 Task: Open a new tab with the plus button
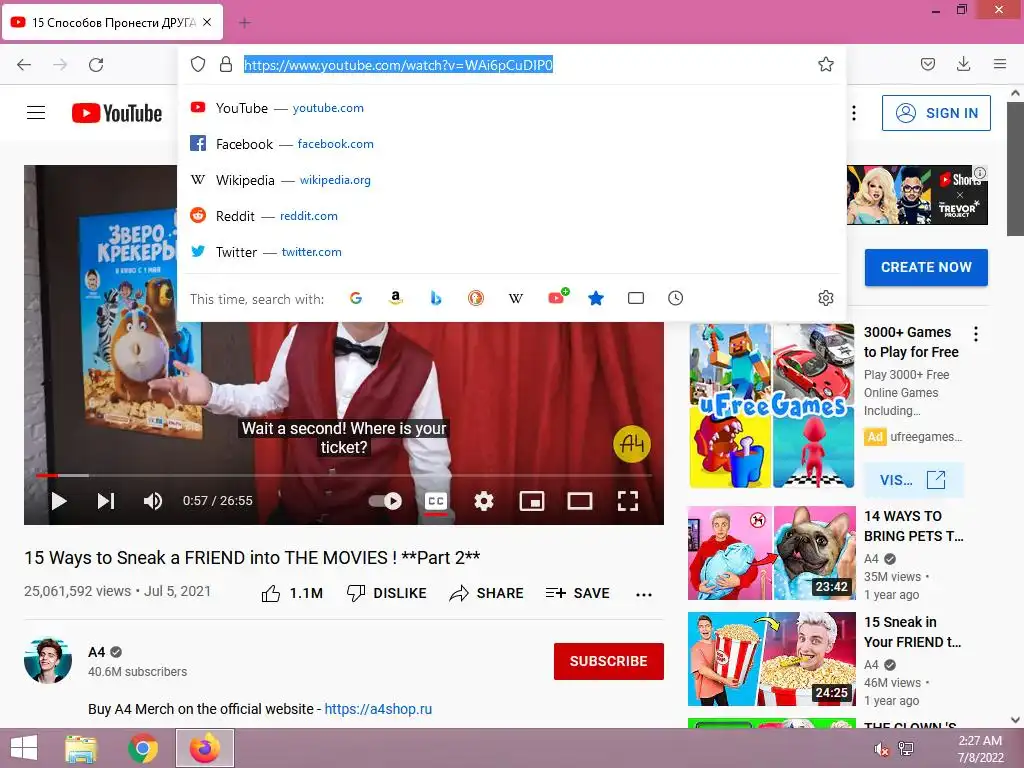click(x=245, y=23)
